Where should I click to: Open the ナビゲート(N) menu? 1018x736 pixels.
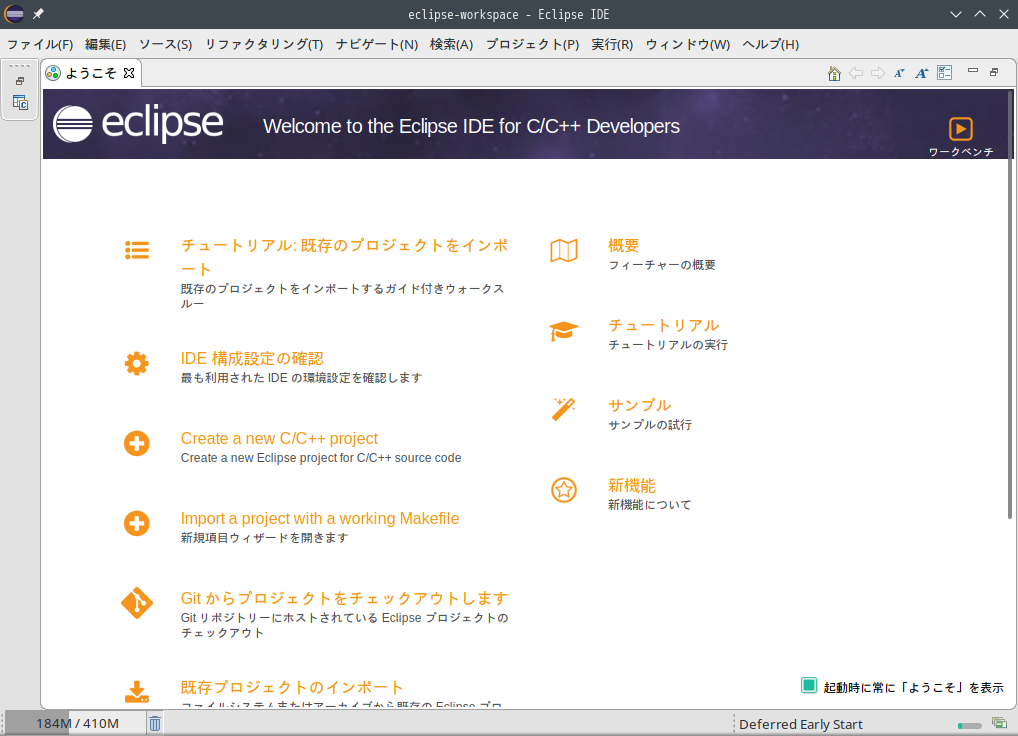coord(377,44)
